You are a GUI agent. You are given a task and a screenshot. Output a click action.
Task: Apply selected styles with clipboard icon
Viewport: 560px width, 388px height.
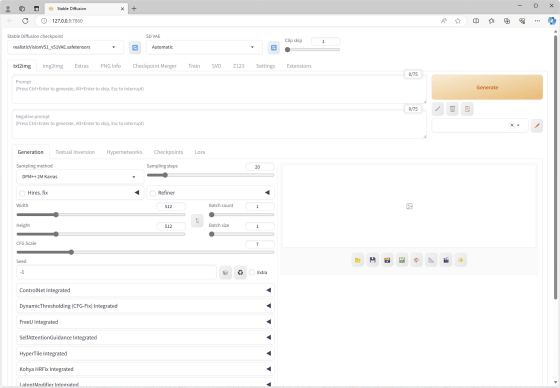point(467,109)
